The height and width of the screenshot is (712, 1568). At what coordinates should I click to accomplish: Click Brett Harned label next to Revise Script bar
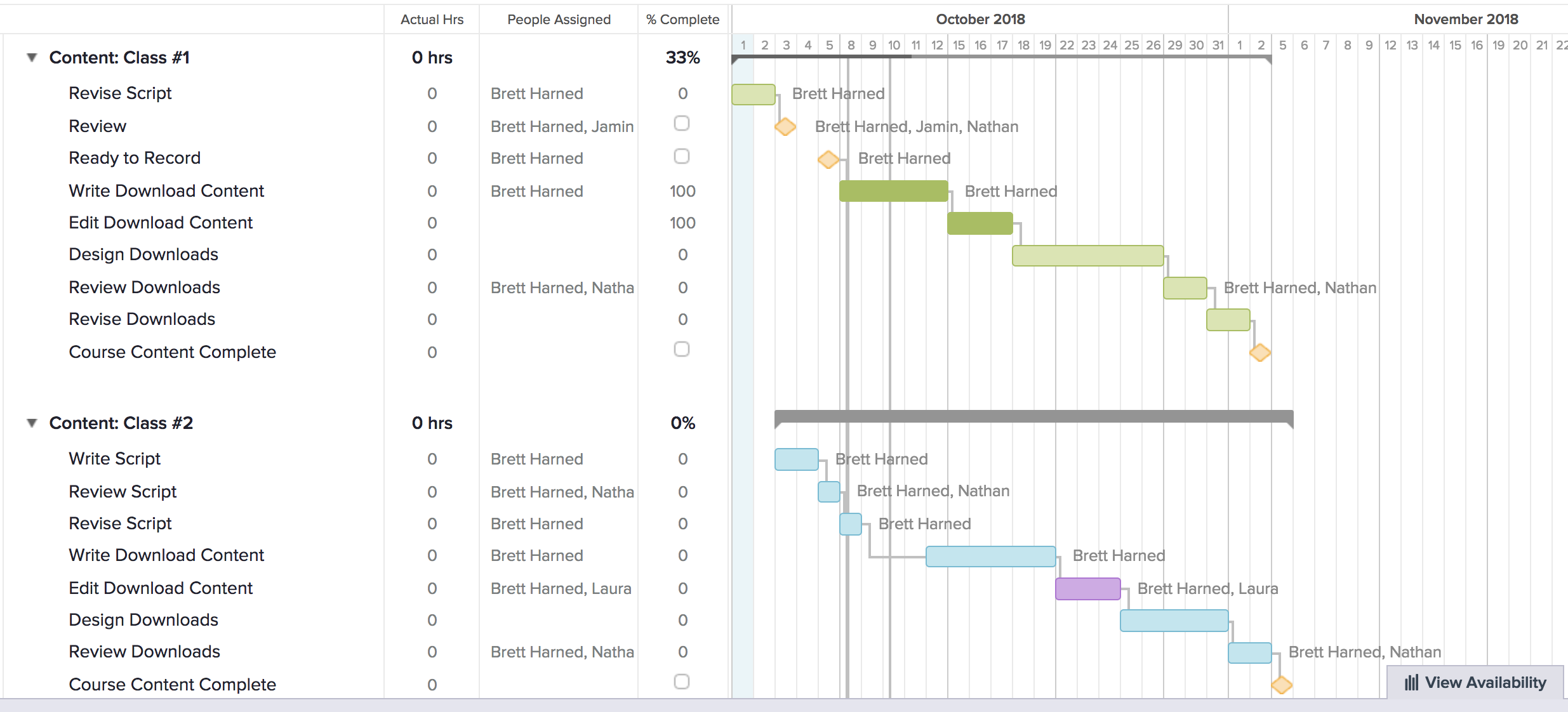click(837, 93)
